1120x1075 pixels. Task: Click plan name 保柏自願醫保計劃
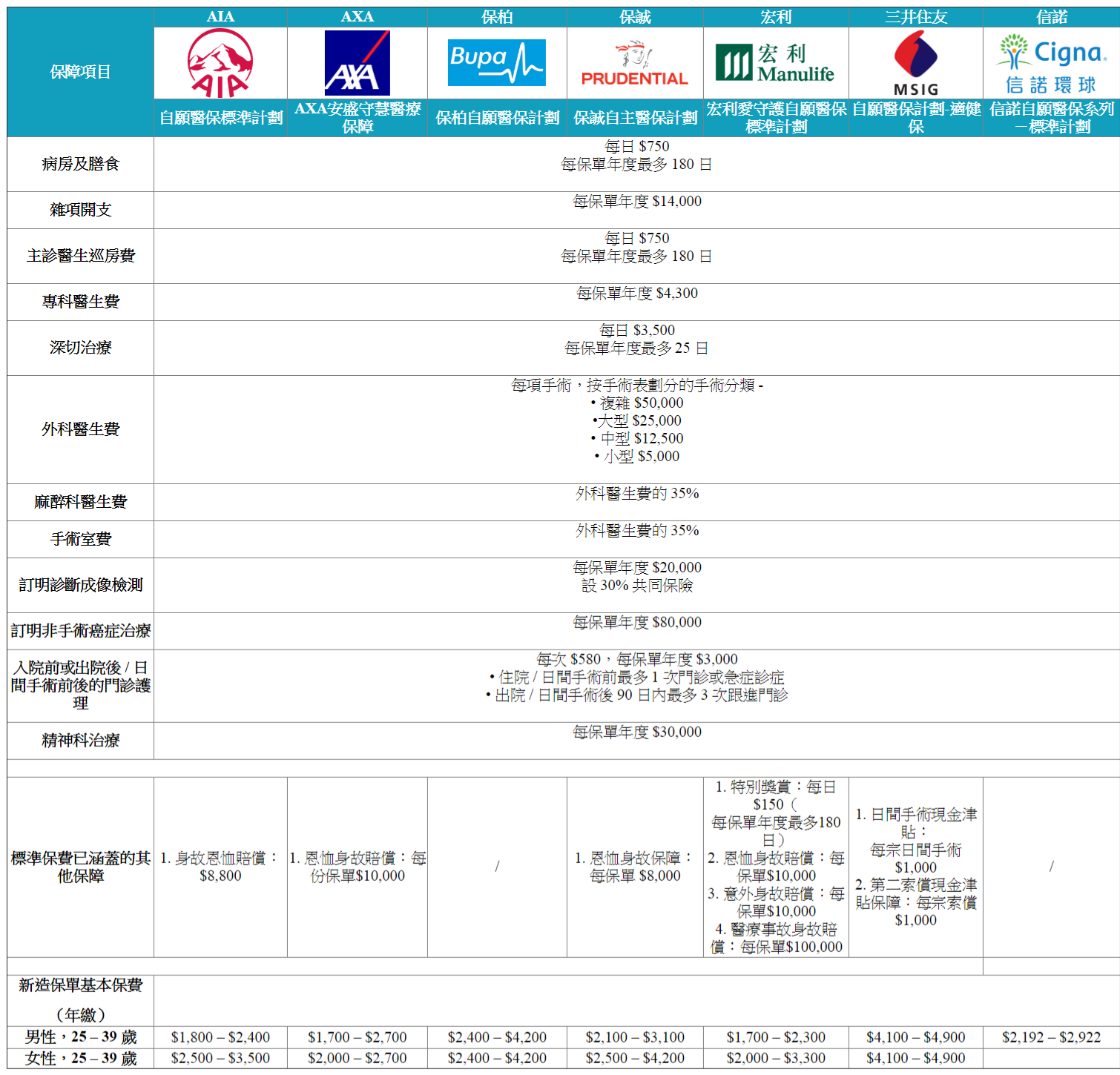[497, 118]
